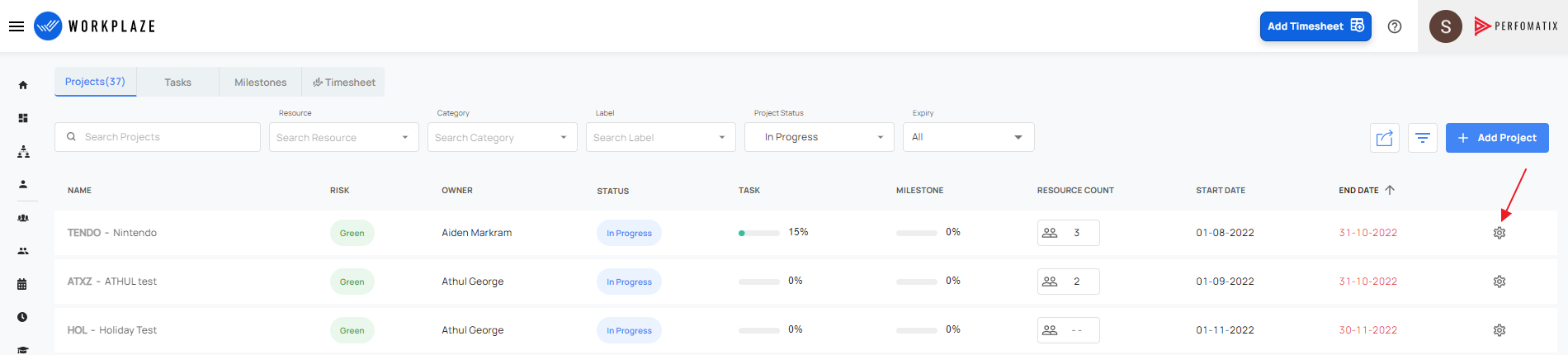
Task: Click the resource count icon for TENDO
Action: click(x=1050, y=233)
